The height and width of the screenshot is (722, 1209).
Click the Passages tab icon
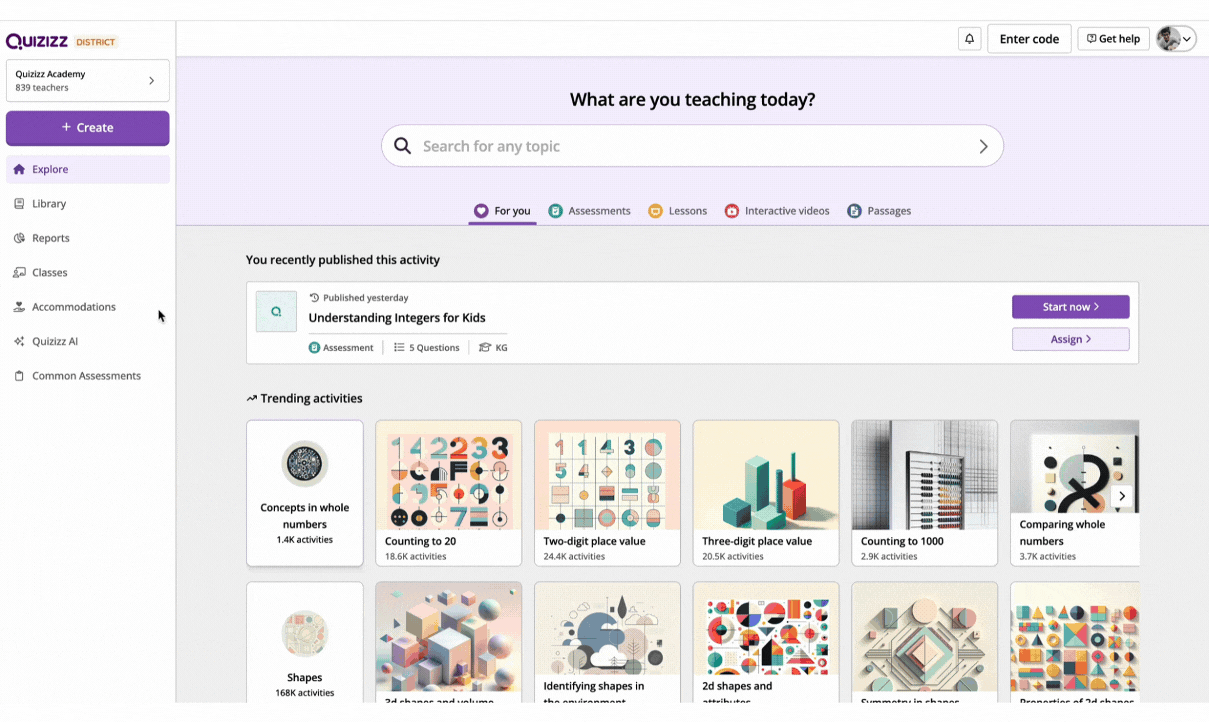click(854, 211)
